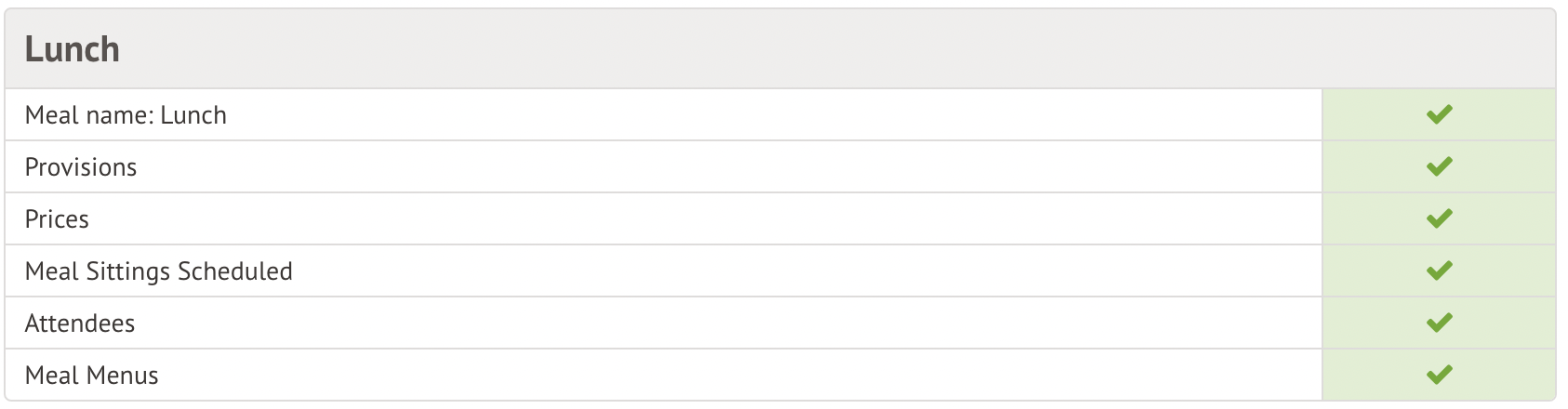Select the Provisions row text

(81, 167)
